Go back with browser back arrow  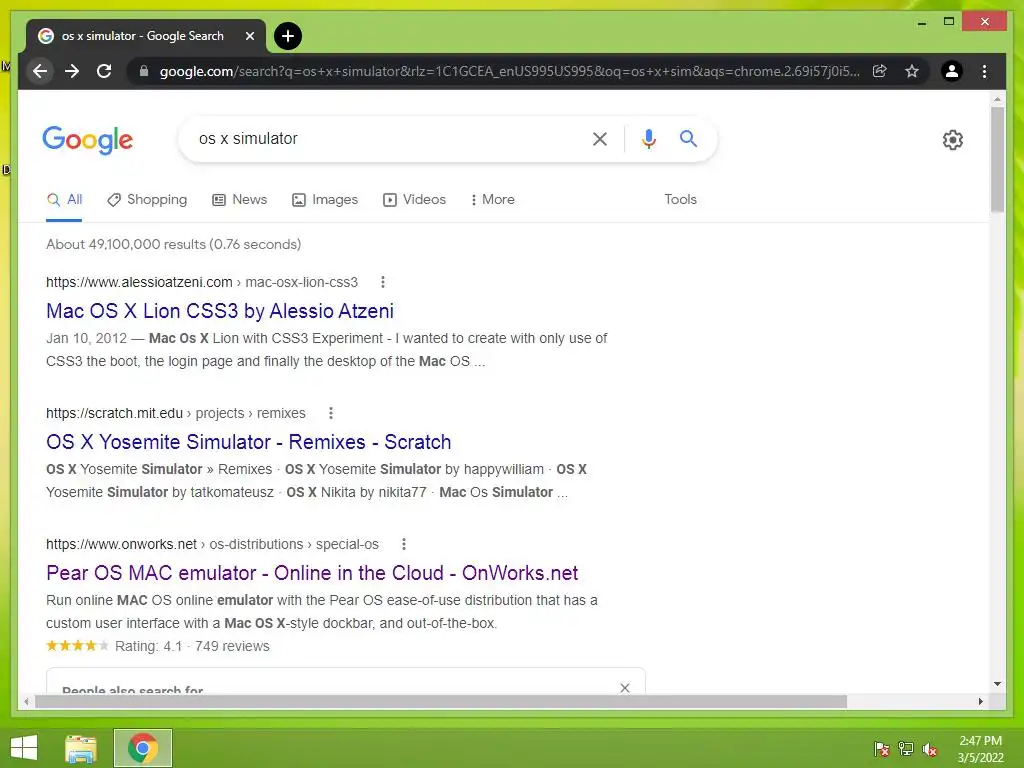click(x=40, y=71)
